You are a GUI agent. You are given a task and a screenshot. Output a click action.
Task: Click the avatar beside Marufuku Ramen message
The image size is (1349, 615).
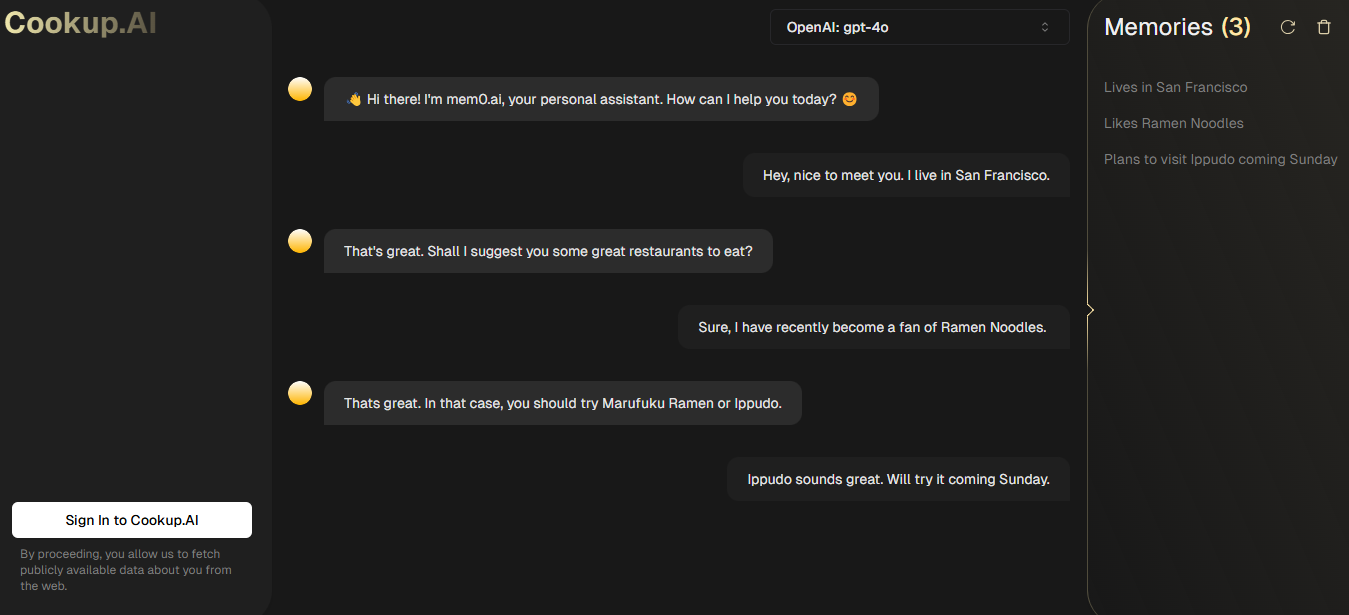pyautogui.click(x=300, y=393)
